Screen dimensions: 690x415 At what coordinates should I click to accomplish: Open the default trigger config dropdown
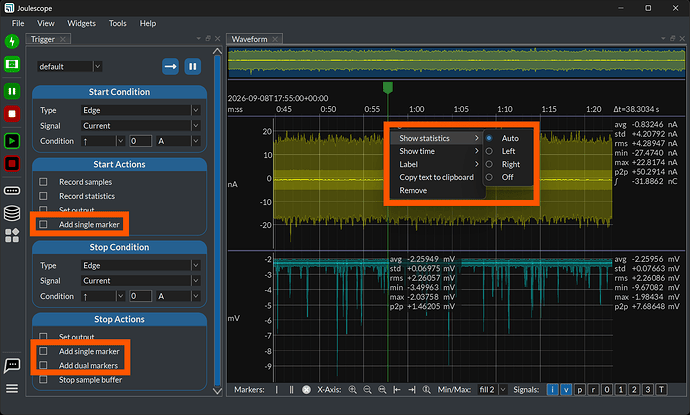[x=70, y=66]
